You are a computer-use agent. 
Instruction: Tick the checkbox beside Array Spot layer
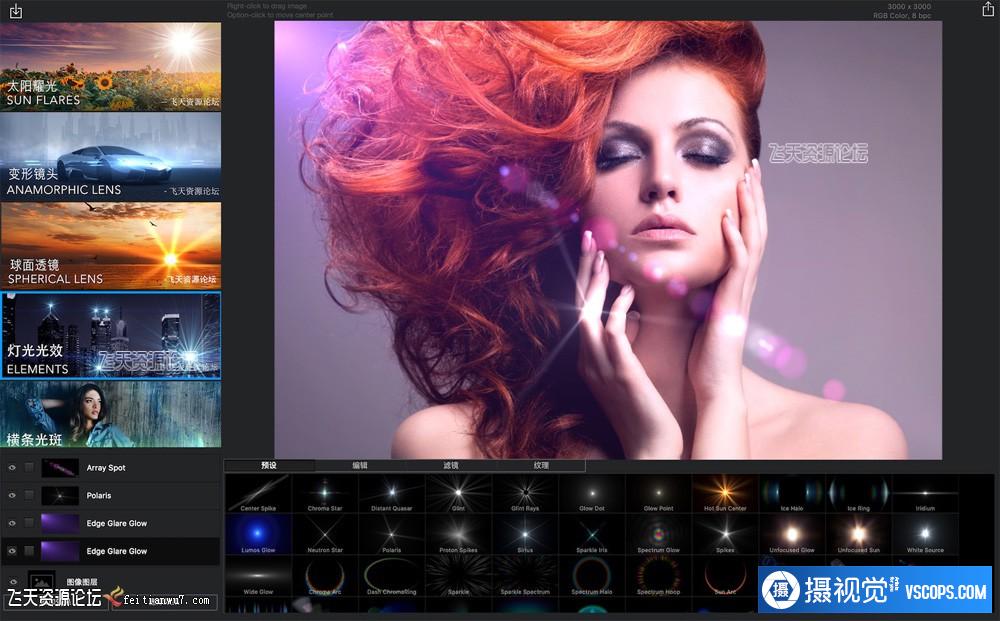[x=29, y=468]
